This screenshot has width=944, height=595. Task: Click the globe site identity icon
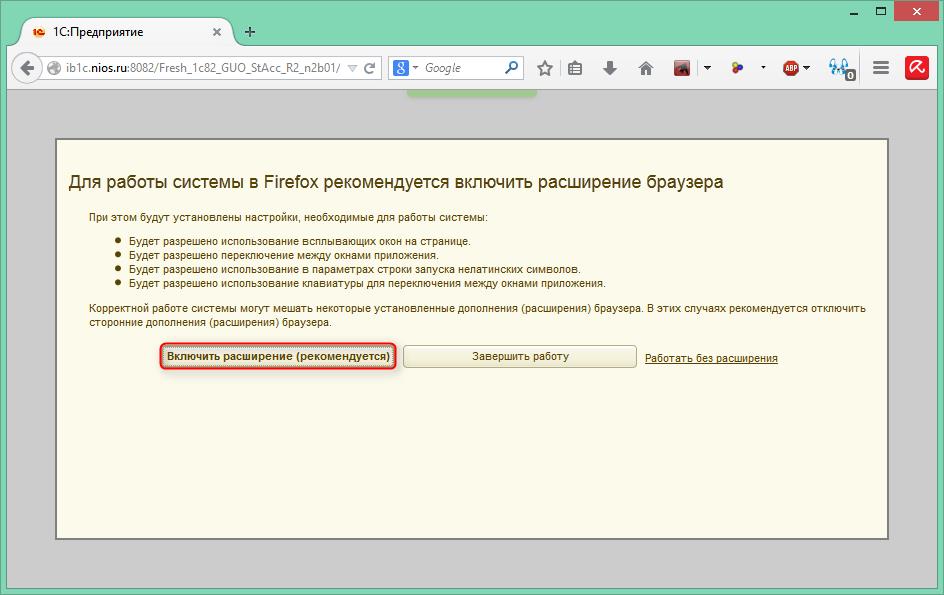54,68
